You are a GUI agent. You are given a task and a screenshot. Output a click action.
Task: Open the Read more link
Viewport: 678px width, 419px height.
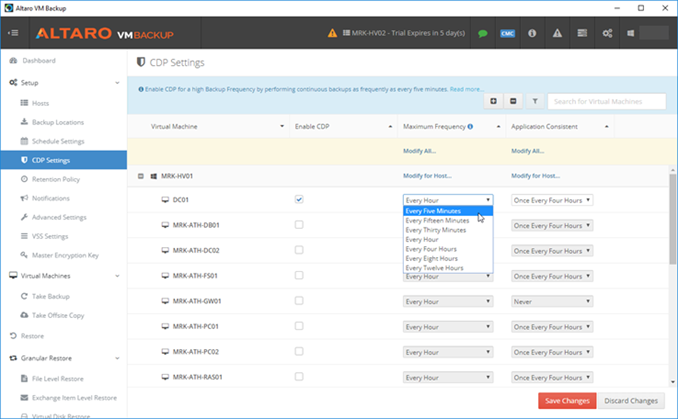467,89
